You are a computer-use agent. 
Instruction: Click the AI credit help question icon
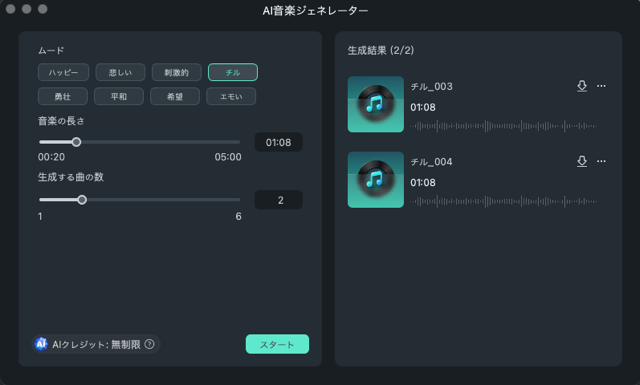[150, 344]
